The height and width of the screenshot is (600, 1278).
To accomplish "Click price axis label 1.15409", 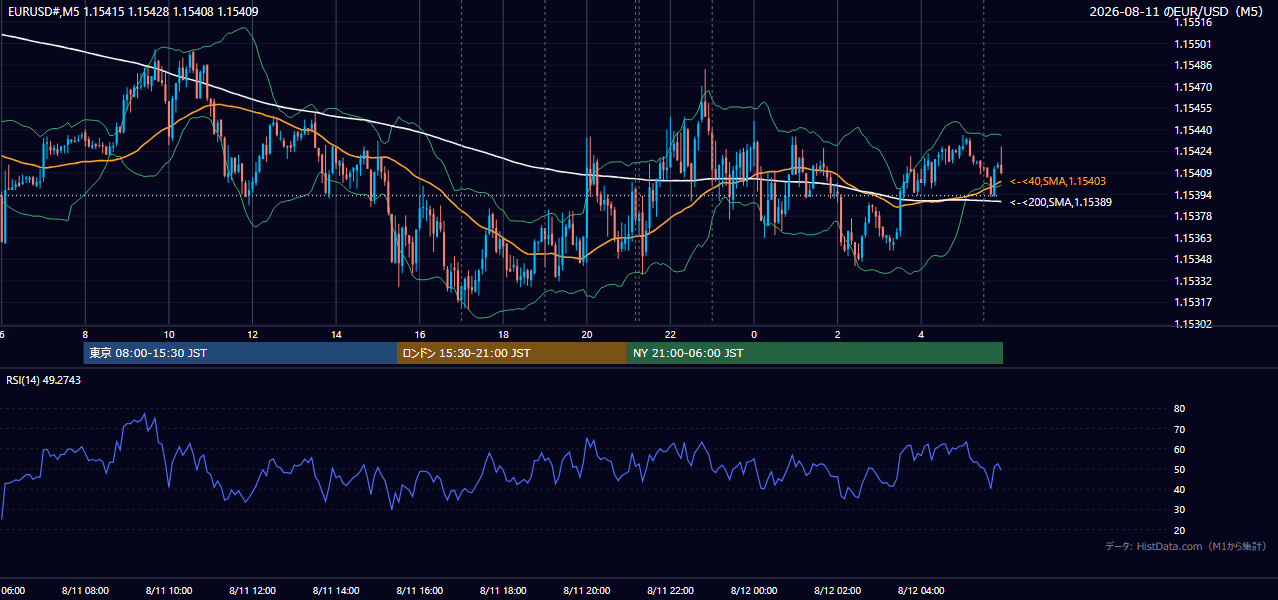I will click(1193, 173).
